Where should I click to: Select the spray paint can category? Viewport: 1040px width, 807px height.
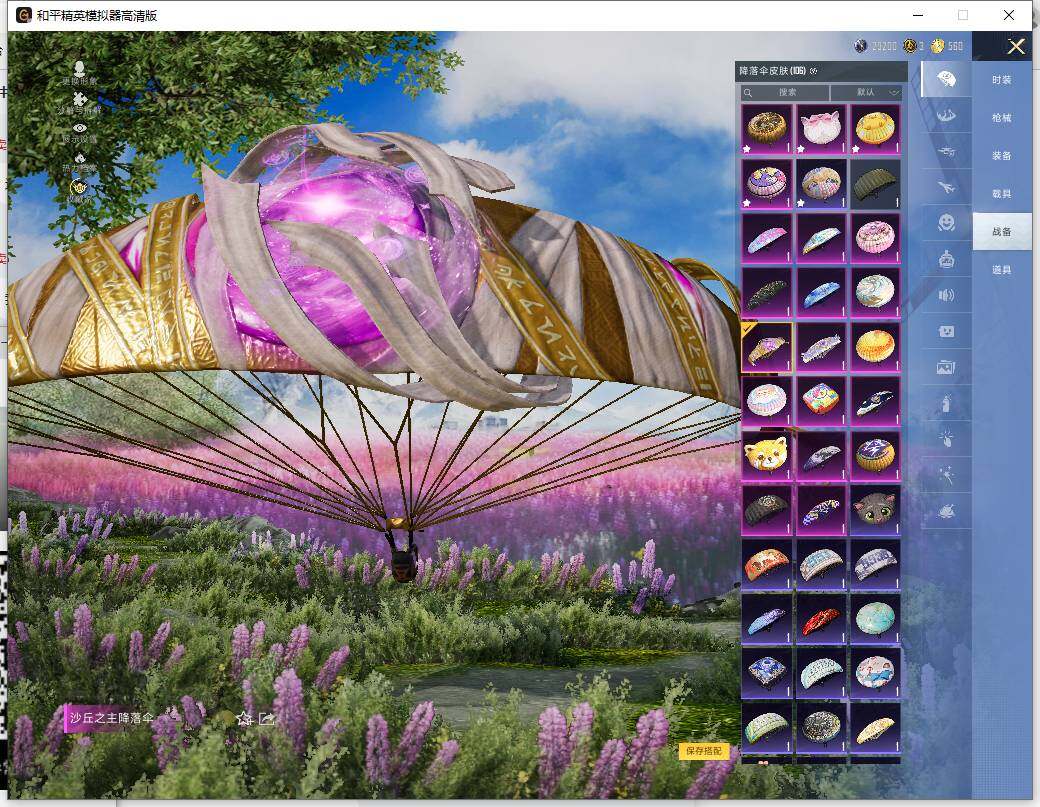(945, 403)
